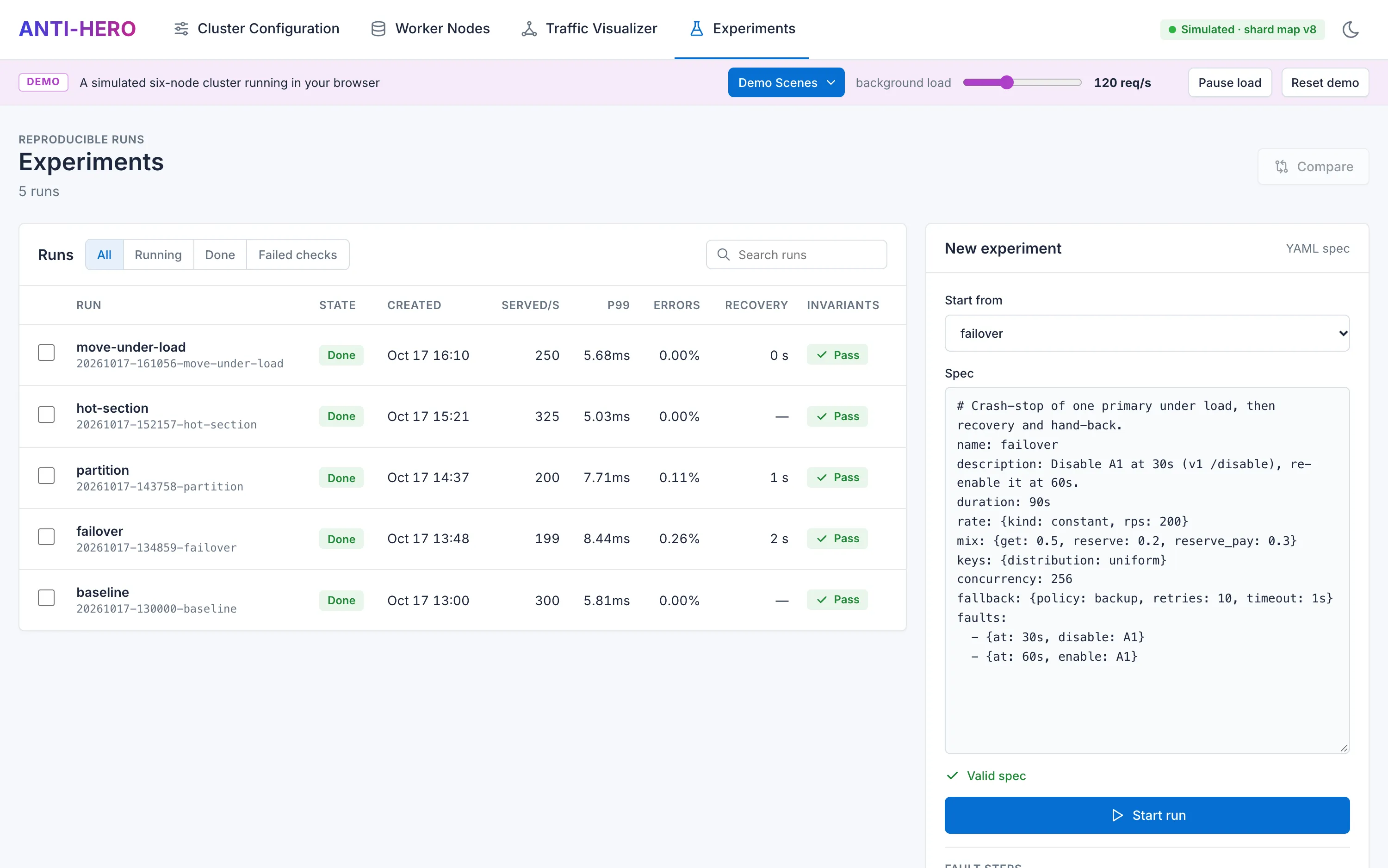This screenshot has height=868, width=1388.
Task: Open the Start from failover select
Action: (x=1147, y=333)
